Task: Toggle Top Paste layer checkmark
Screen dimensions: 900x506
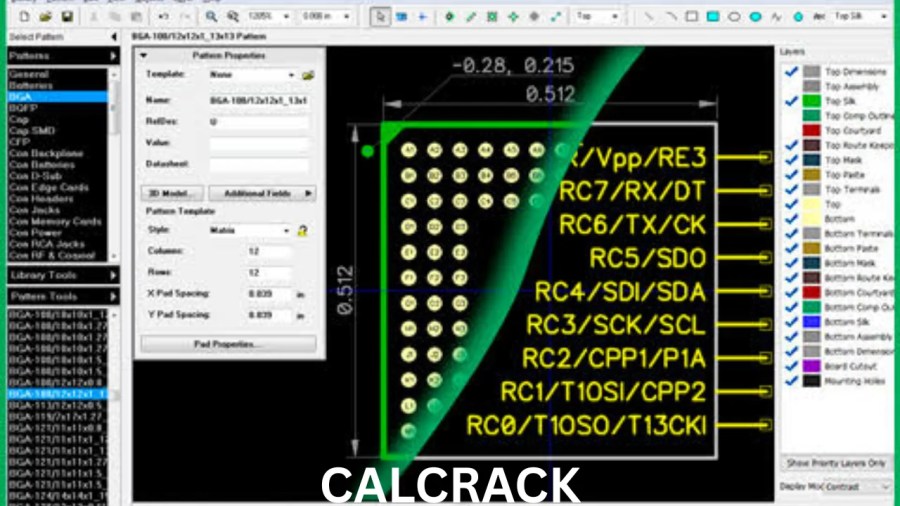Action: click(x=792, y=174)
